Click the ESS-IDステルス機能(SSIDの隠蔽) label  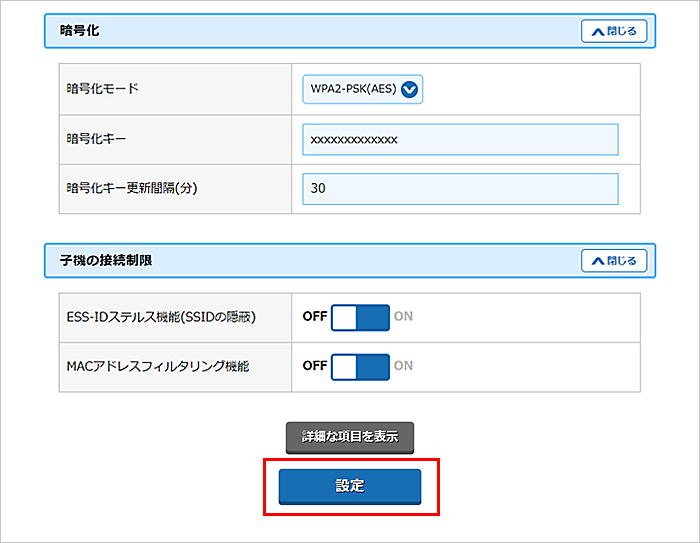(161, 317)
